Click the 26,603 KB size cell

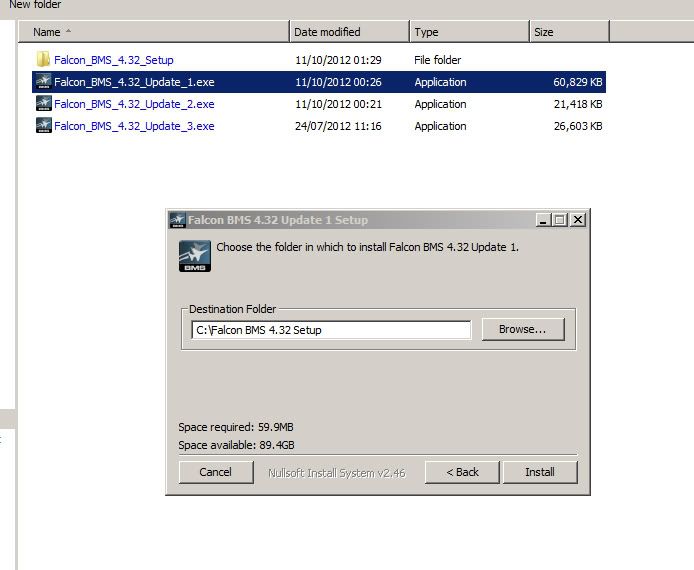click(x=578, y=127)
